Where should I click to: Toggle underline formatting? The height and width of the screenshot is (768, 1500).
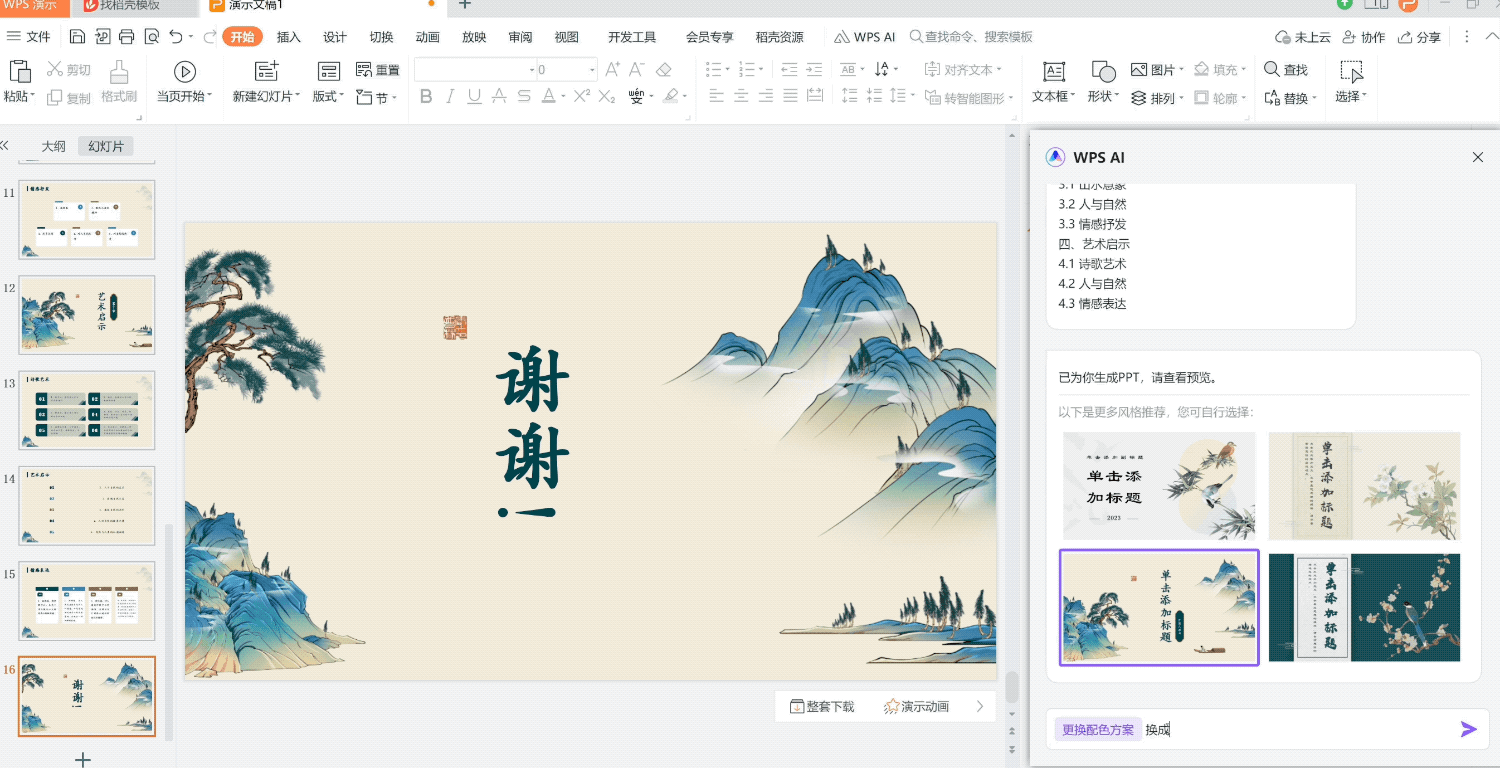pos(473,96)
